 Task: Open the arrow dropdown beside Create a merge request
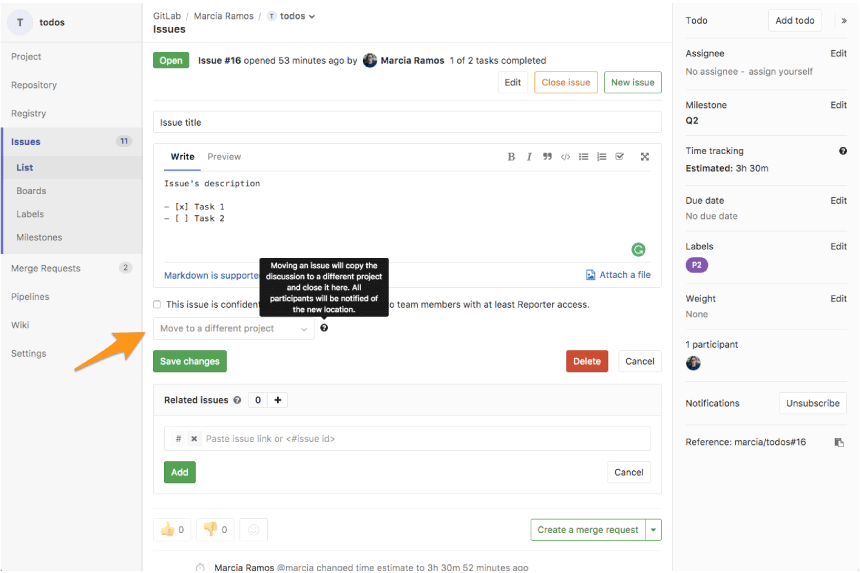click(653, 530)
